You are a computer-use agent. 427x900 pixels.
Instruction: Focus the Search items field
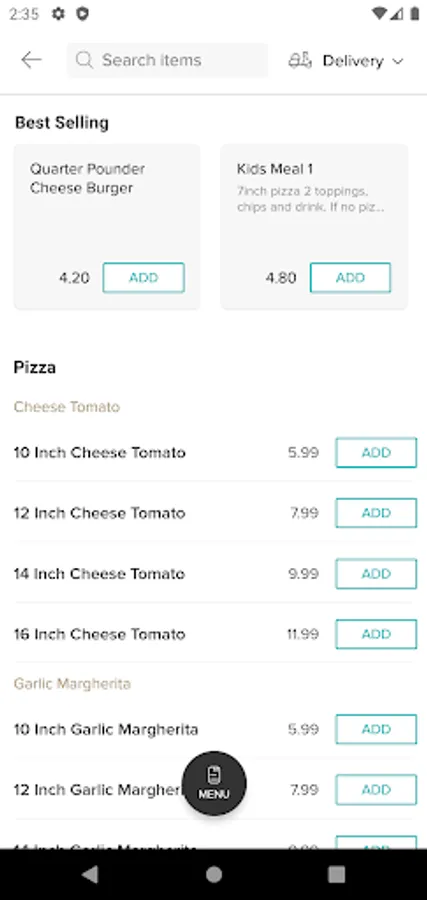167,60
